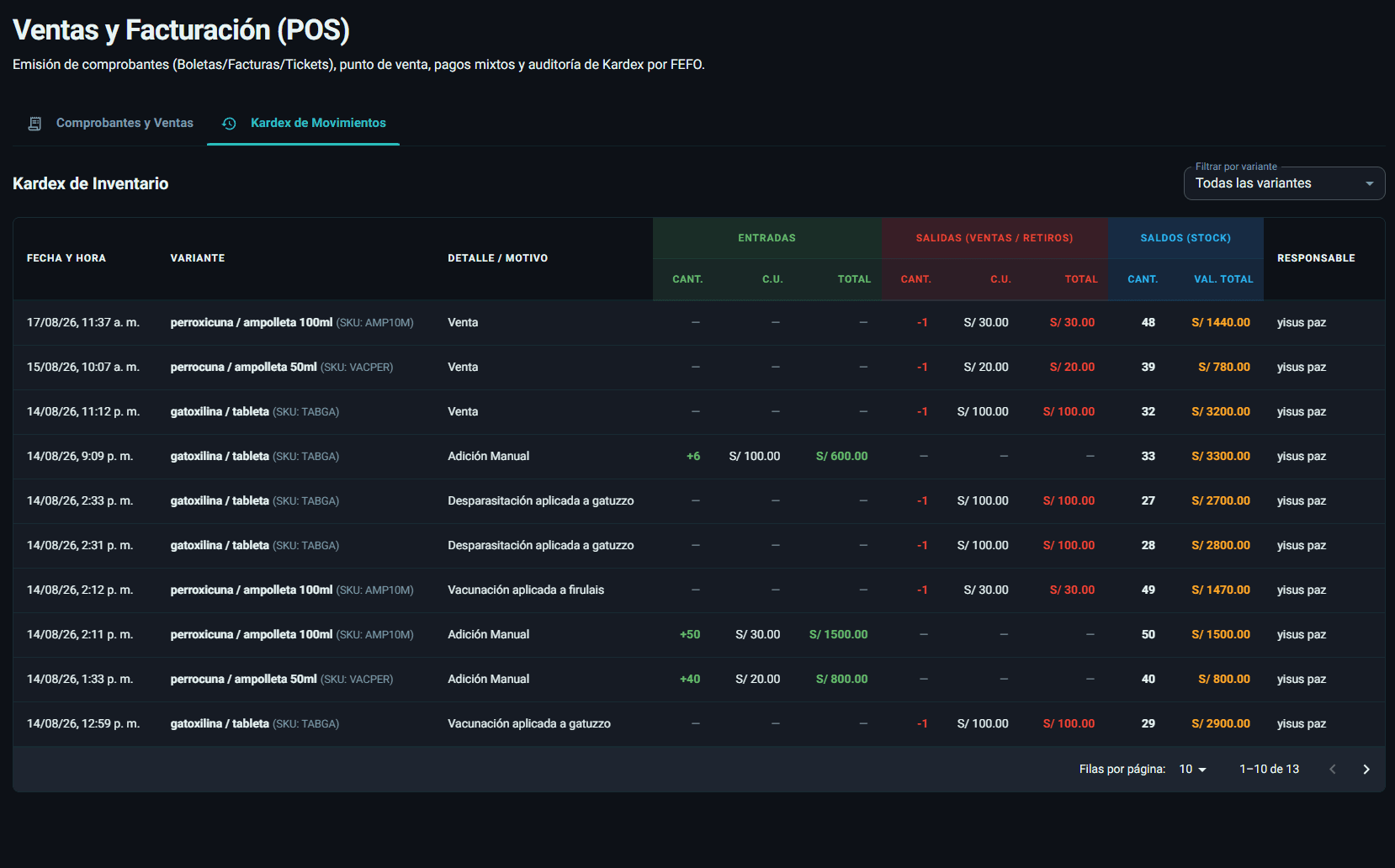
Task: Click stock value S/ 3300.00
Action: [x=1221, y=456]
